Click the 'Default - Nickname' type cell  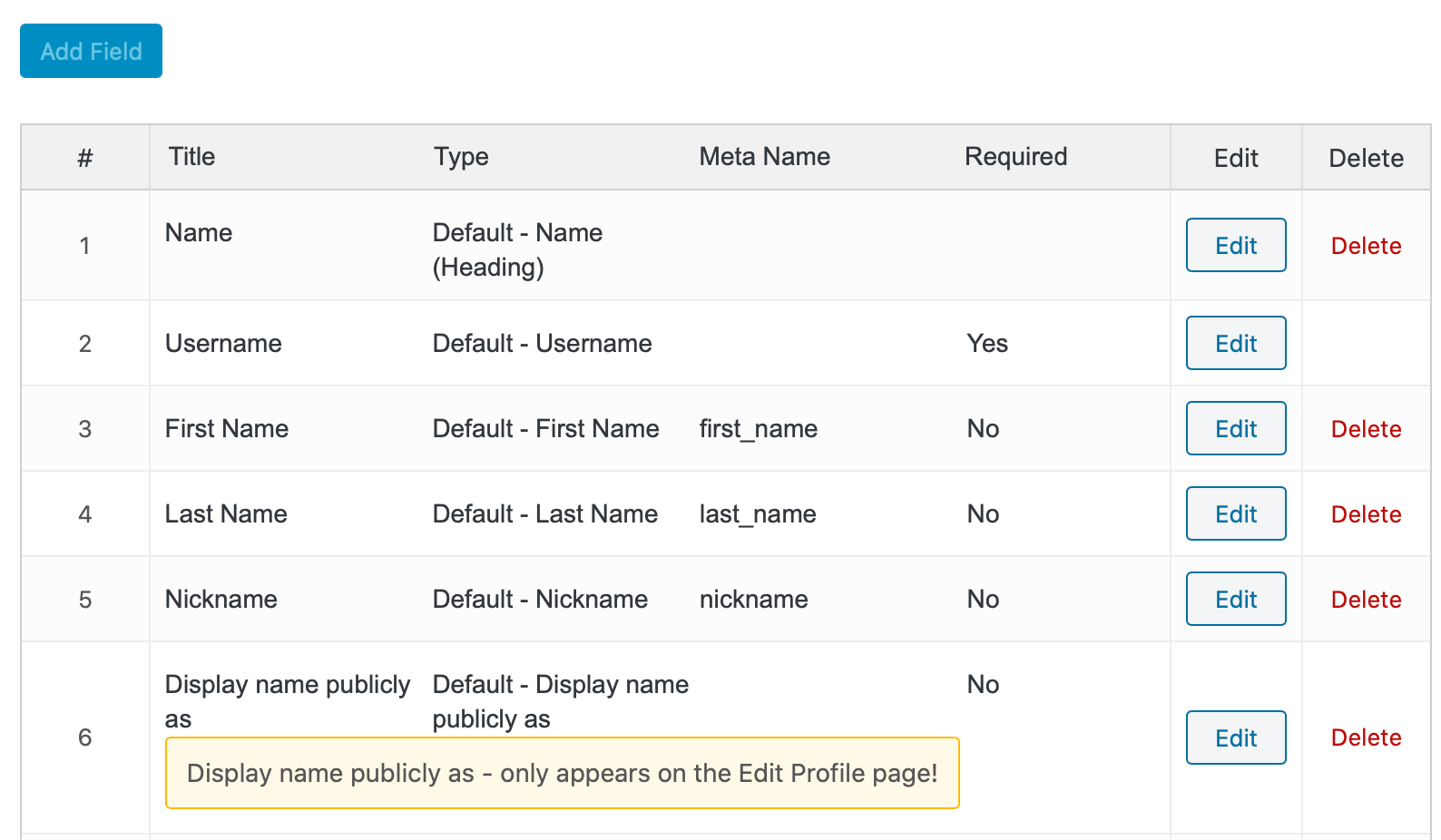540,599
